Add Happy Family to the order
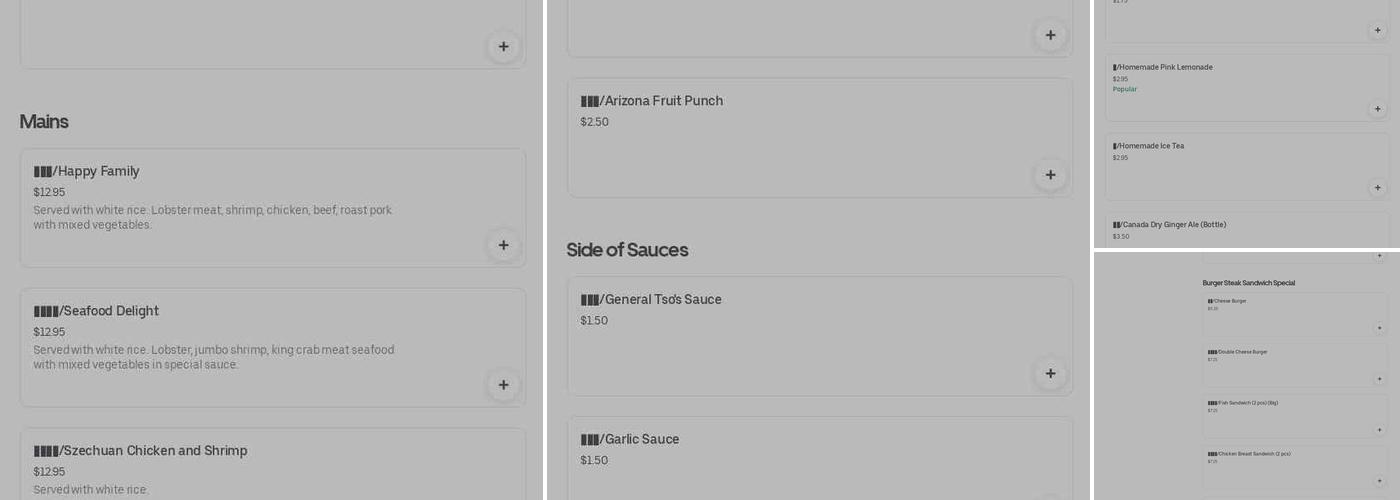 [x=503, y=245]
